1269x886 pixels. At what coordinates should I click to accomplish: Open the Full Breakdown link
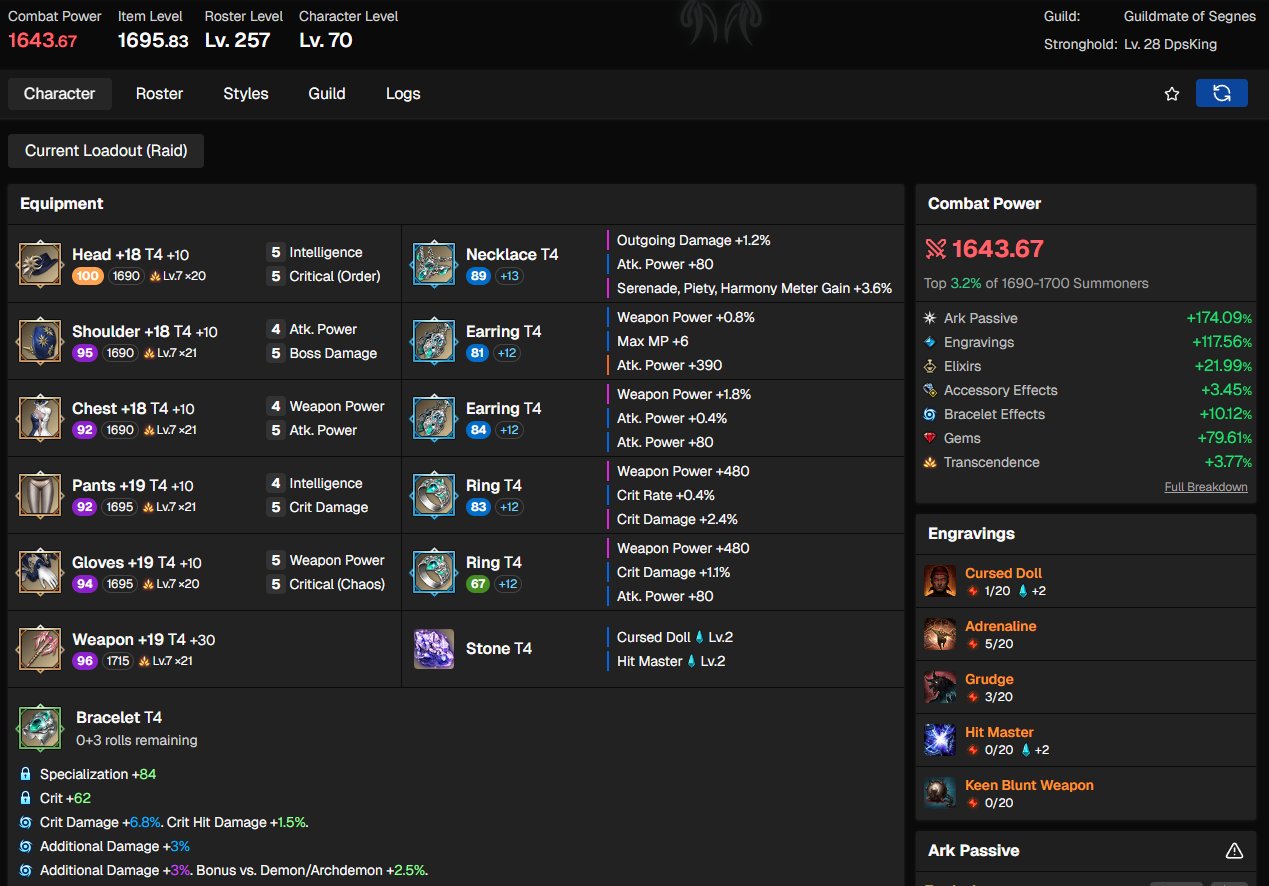click(1205, 487)
